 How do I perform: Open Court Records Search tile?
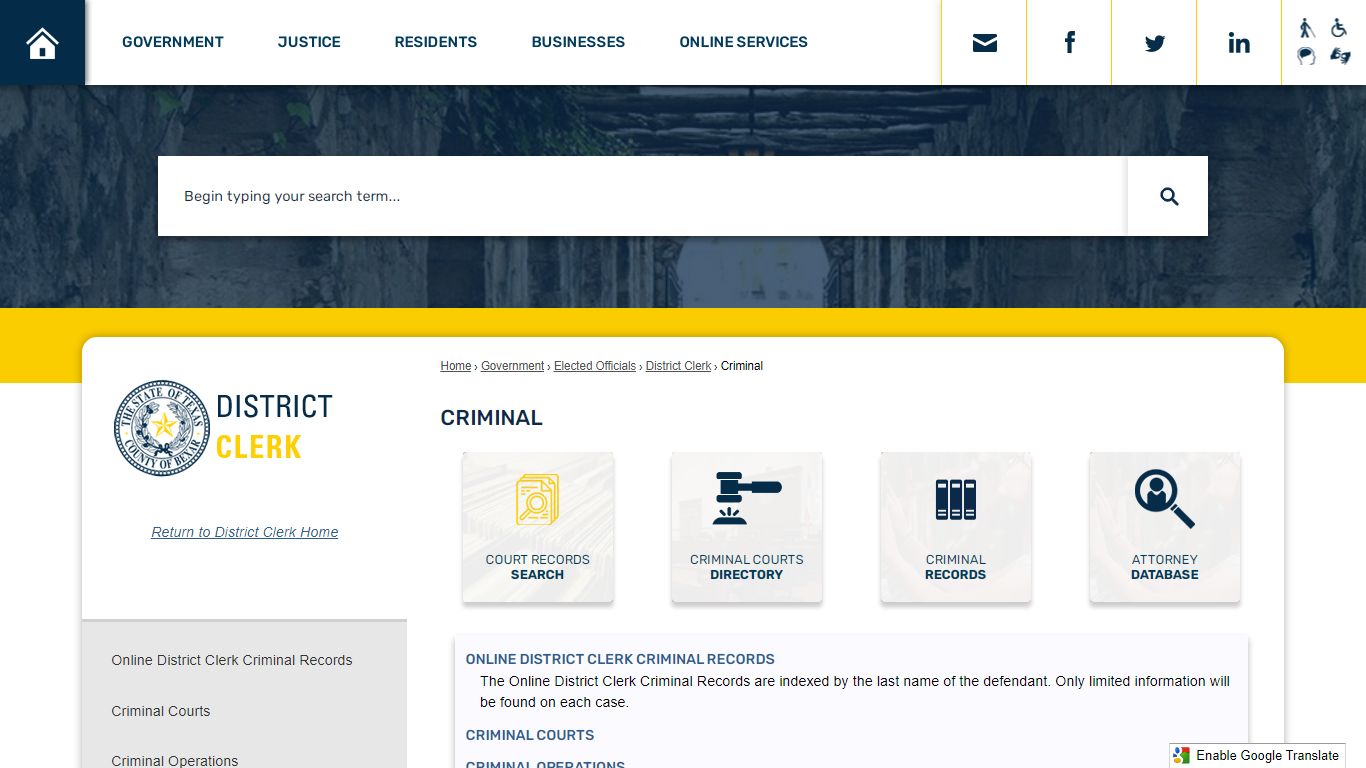[538, 527]
